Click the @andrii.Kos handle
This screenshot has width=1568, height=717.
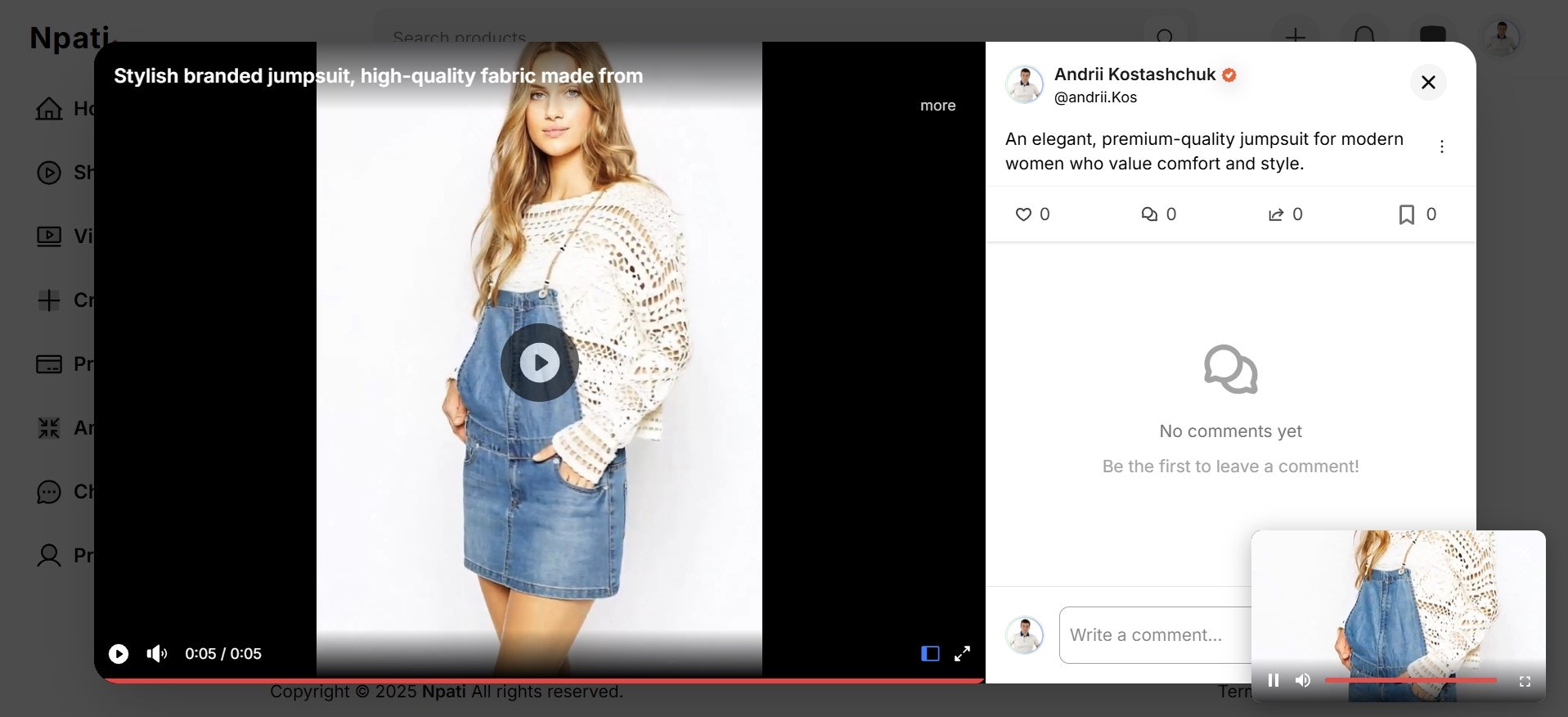click(1095, 97)
